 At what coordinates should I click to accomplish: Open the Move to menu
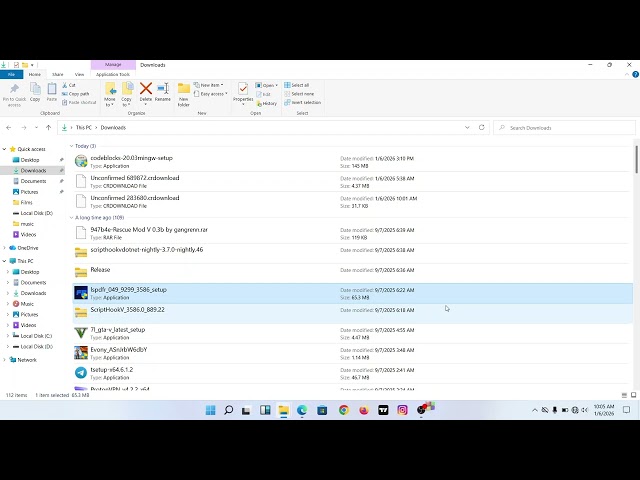[x=110, y=94]
